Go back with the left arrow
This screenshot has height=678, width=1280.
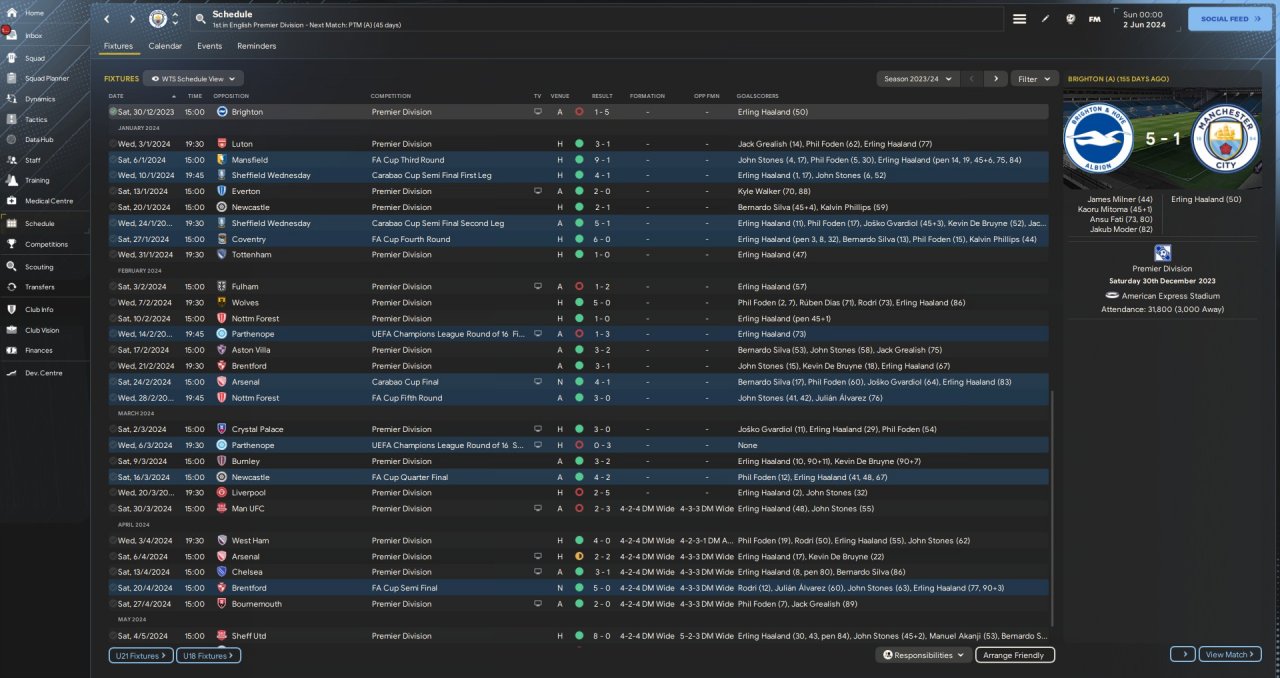[x=107, y=19]
